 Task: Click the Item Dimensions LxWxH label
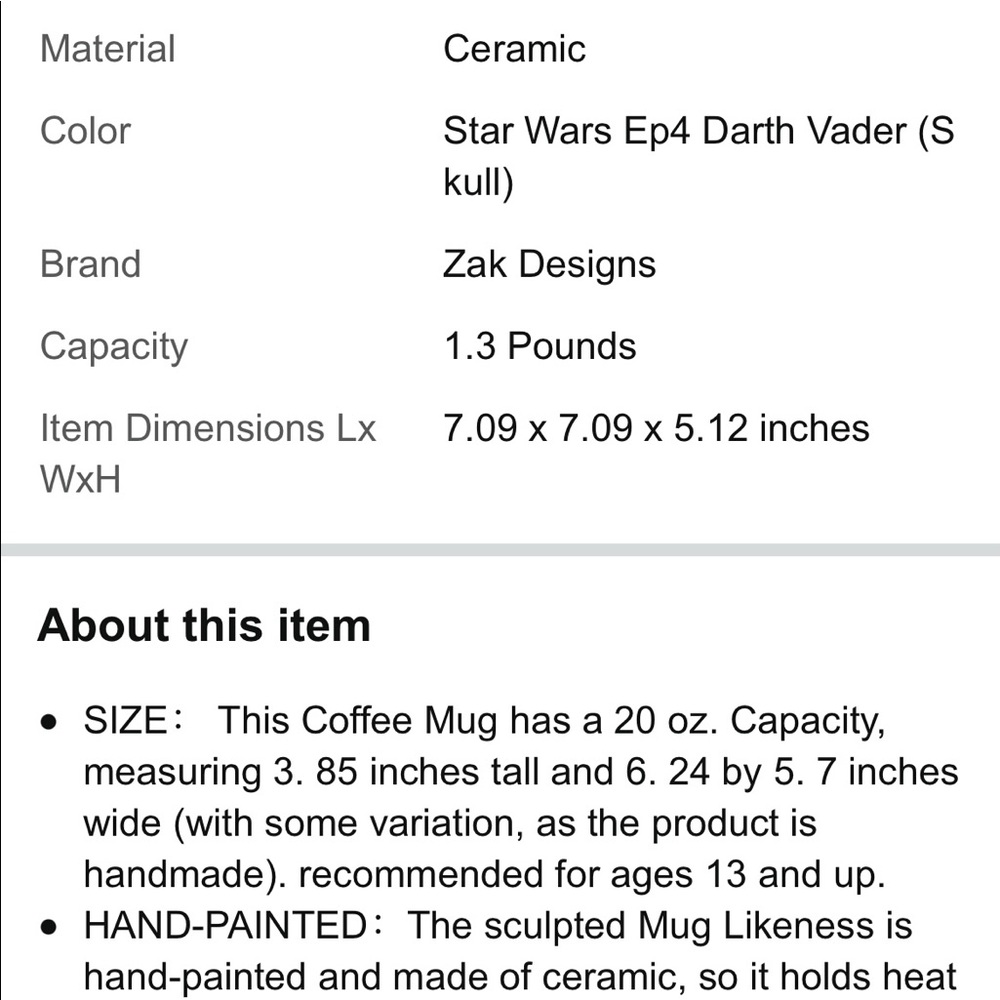pyautogui.click(x=208, y=453)
